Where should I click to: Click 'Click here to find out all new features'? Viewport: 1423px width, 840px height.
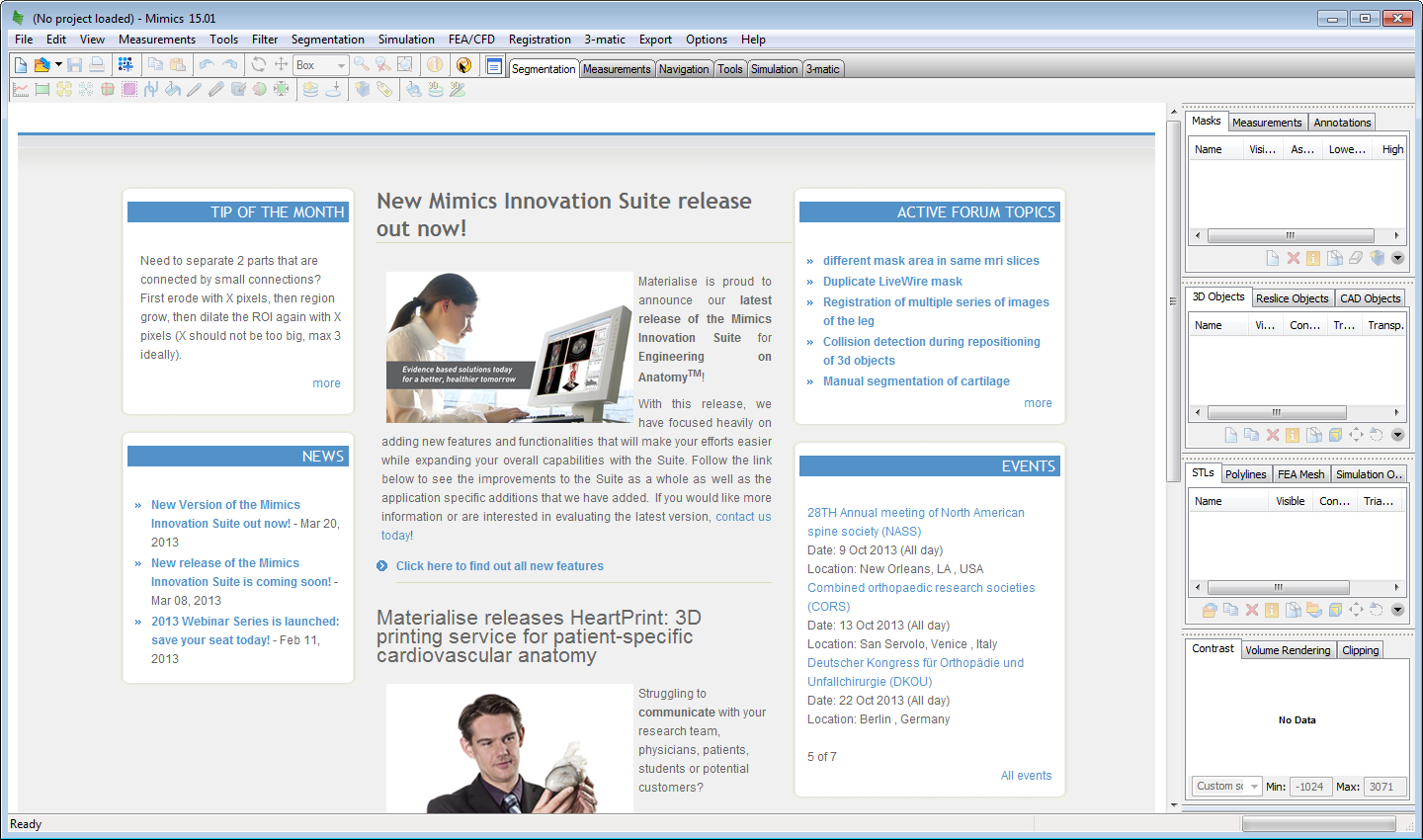click(499, 566)
